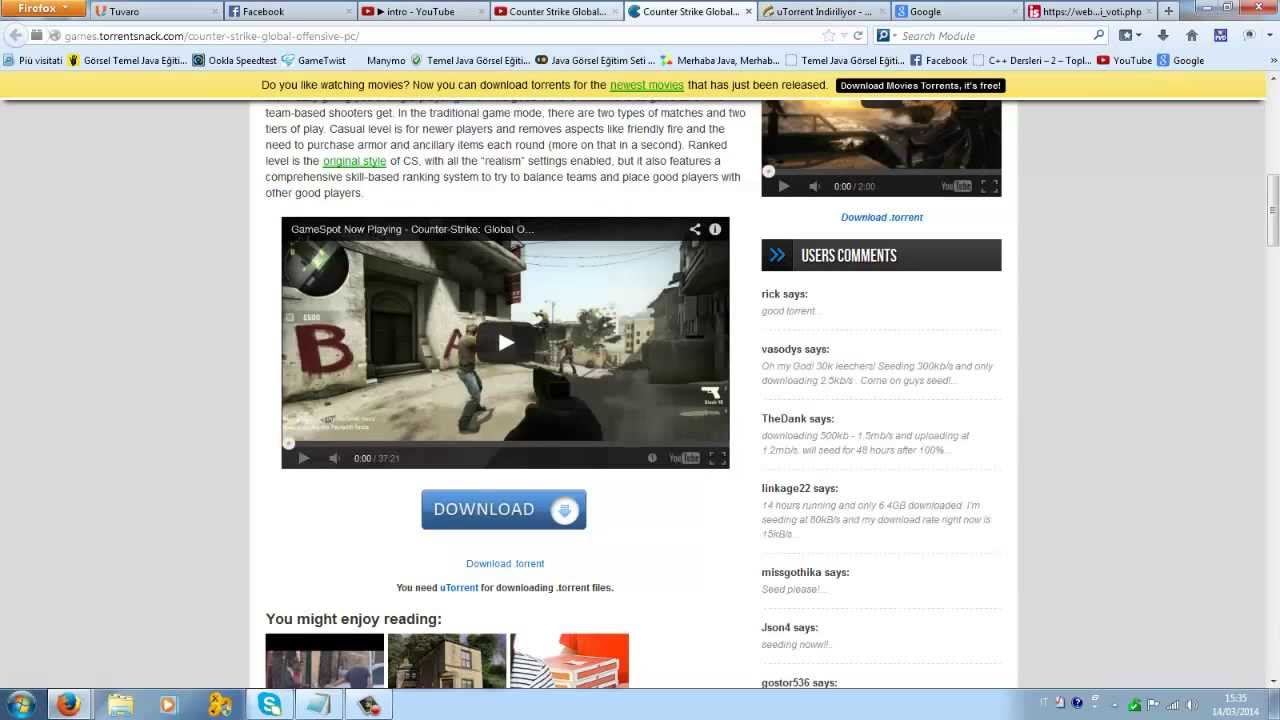Follow the uTorrent link
Screen dimensions: 1280x720
[x=459, y=588]
